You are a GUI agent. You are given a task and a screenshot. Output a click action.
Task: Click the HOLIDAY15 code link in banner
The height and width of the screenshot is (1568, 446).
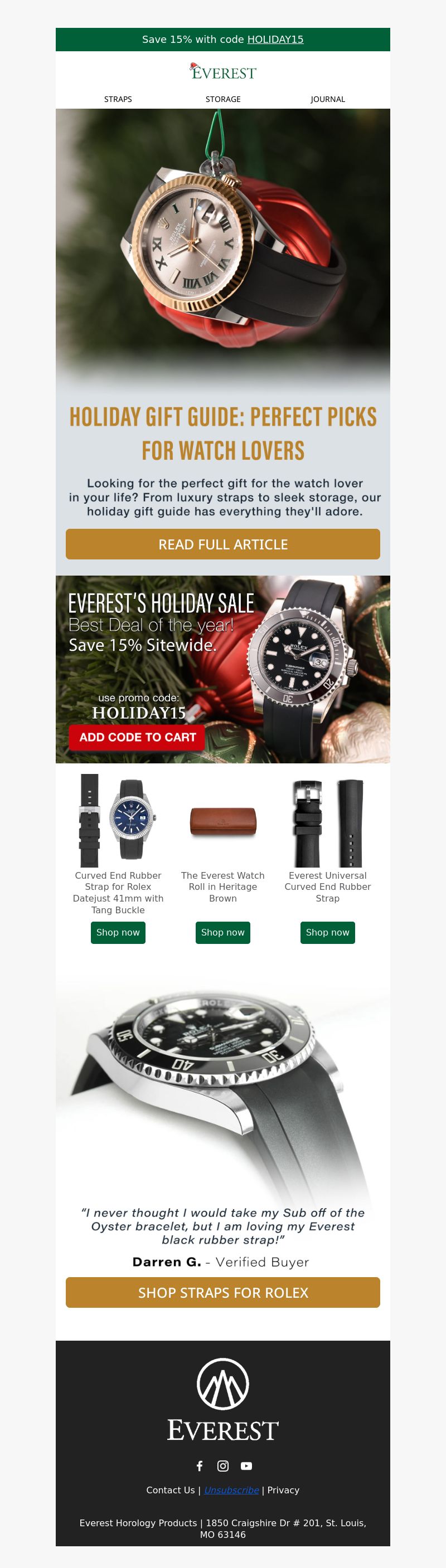(275, 40)
